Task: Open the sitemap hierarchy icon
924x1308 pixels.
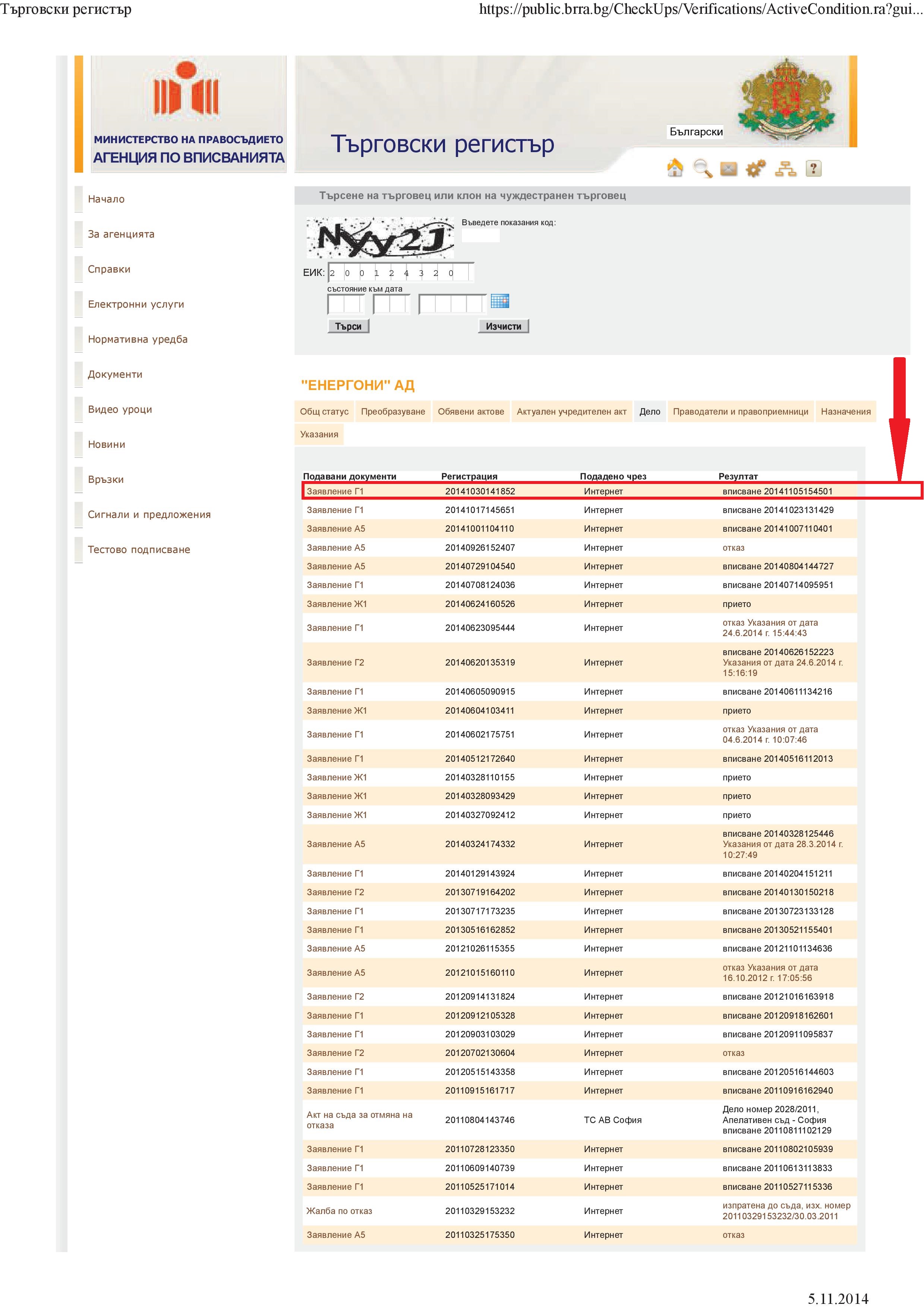Action: tap(786, 169)
